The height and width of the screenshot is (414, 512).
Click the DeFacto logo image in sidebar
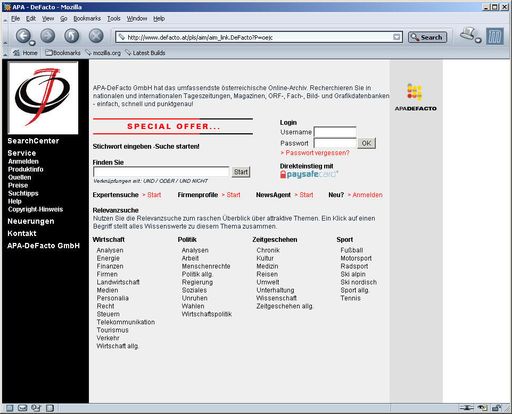[x=43, y=98]
